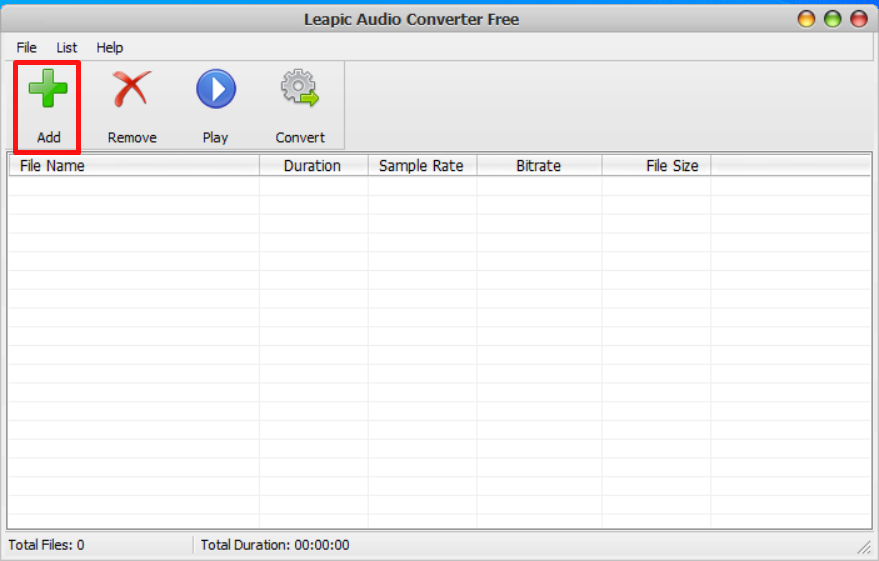Viewport: 879px width, 561px height.
Task: Click the Total Files: 0 status text
Action: click(x=46, y=545)
